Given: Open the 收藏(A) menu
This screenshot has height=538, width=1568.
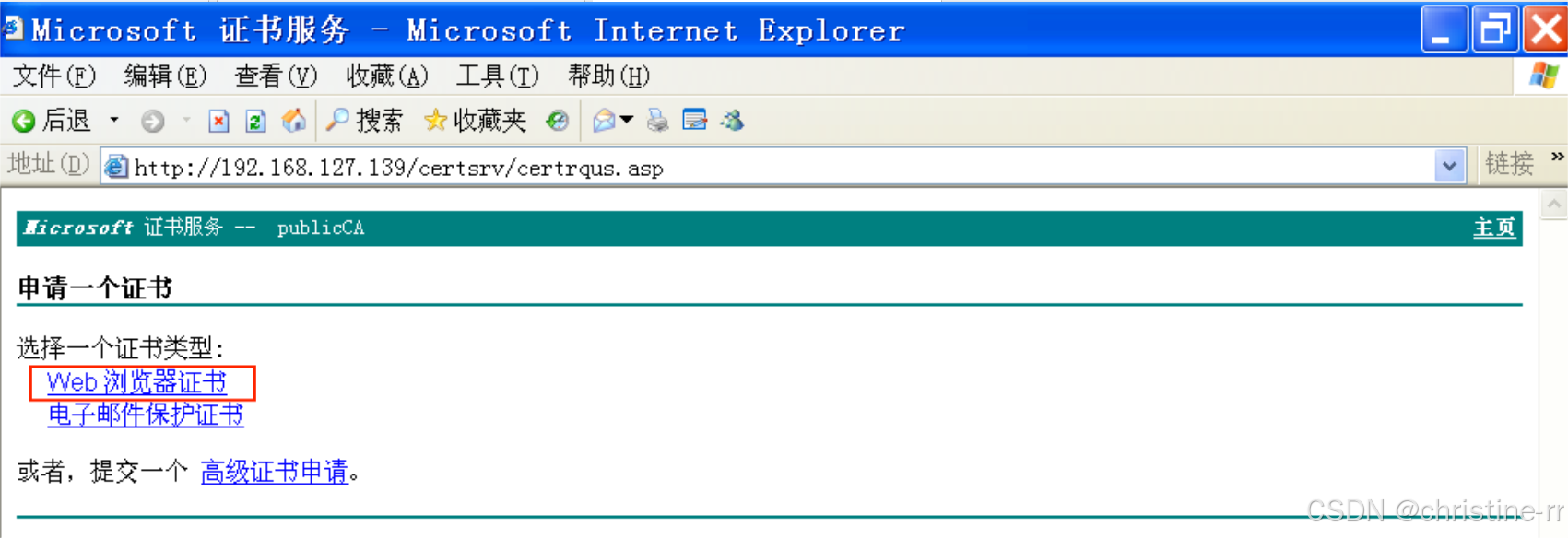Looking at the screenshot, I should point(387,76).
